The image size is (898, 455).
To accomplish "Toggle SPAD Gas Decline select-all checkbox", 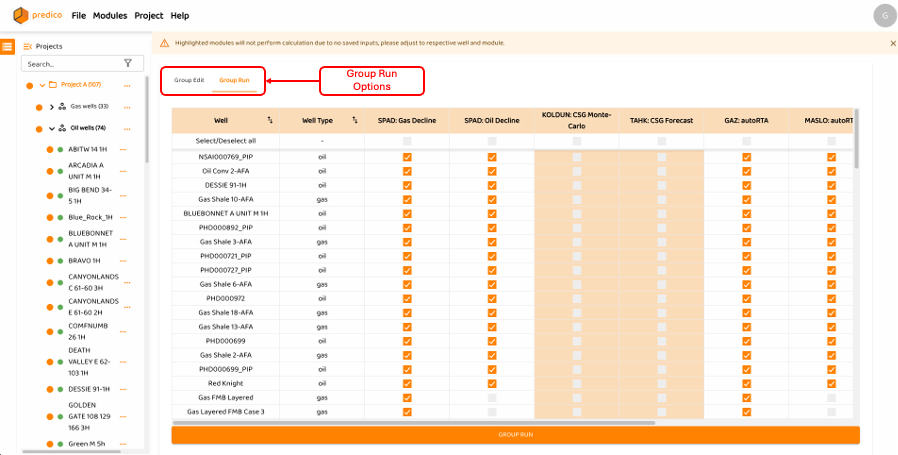I will (x=407, y=141).
